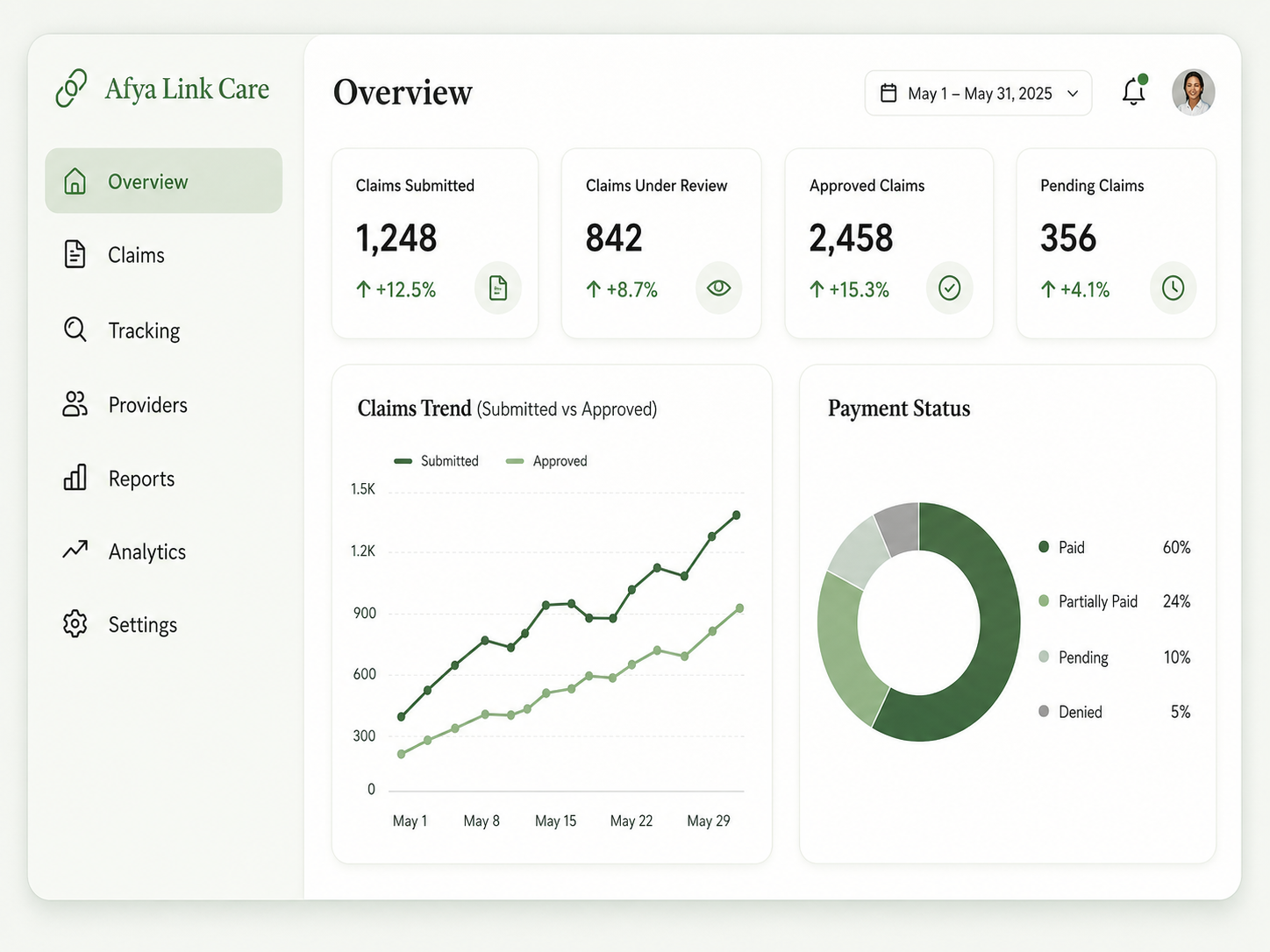Click the May 29 axis label

click(709, 821)
